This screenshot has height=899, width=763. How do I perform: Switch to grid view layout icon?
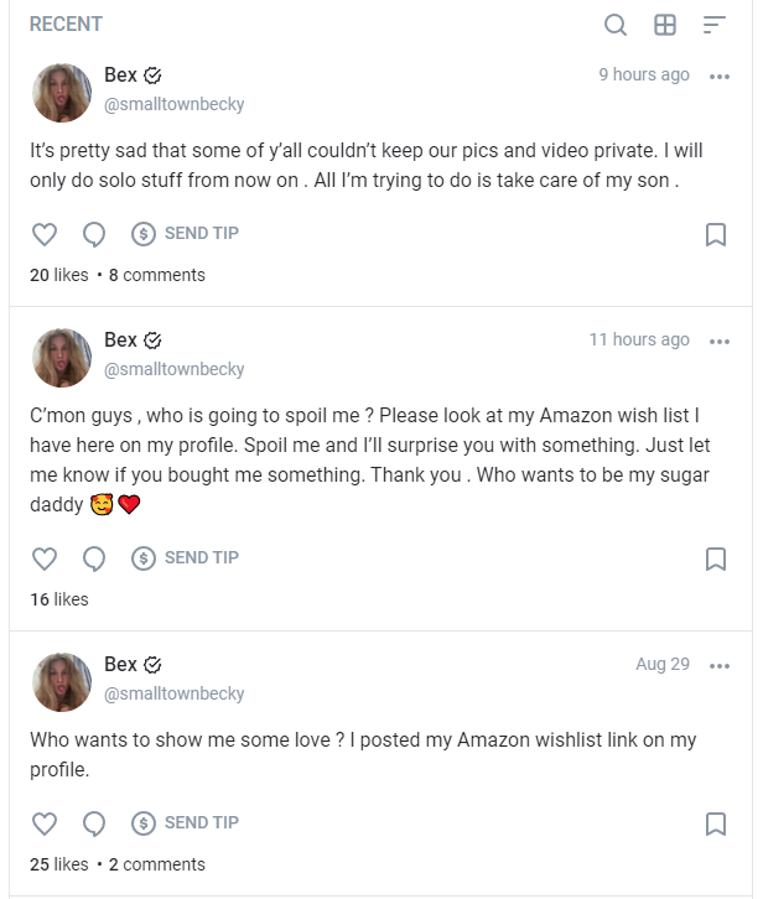coord(665,25)
